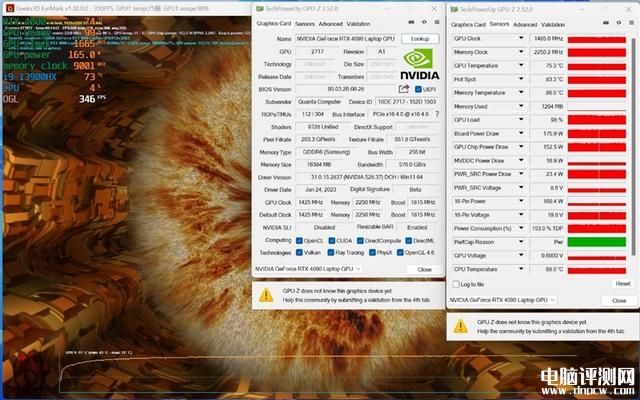640x400 pixels.
Task: Open the Board Power Draw sensor dropdown
Action: pos(521,133)
